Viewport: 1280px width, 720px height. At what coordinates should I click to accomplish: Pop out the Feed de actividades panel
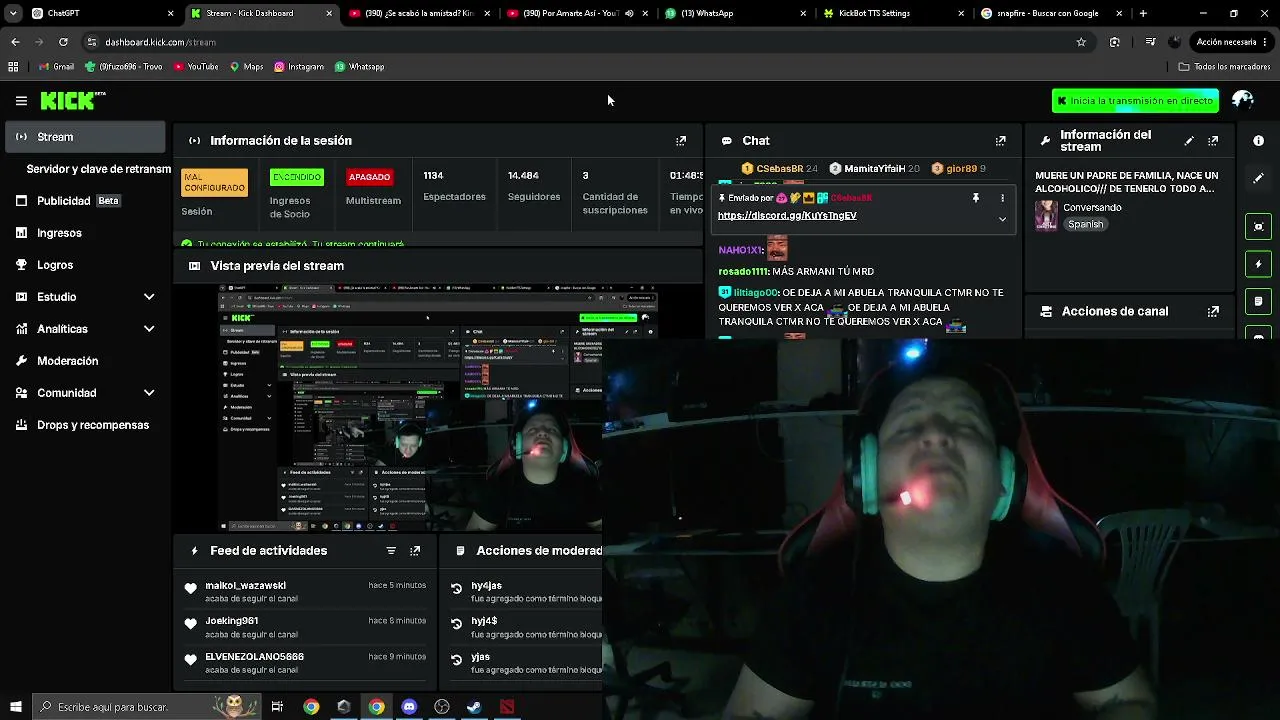click(x=415, y=551)
